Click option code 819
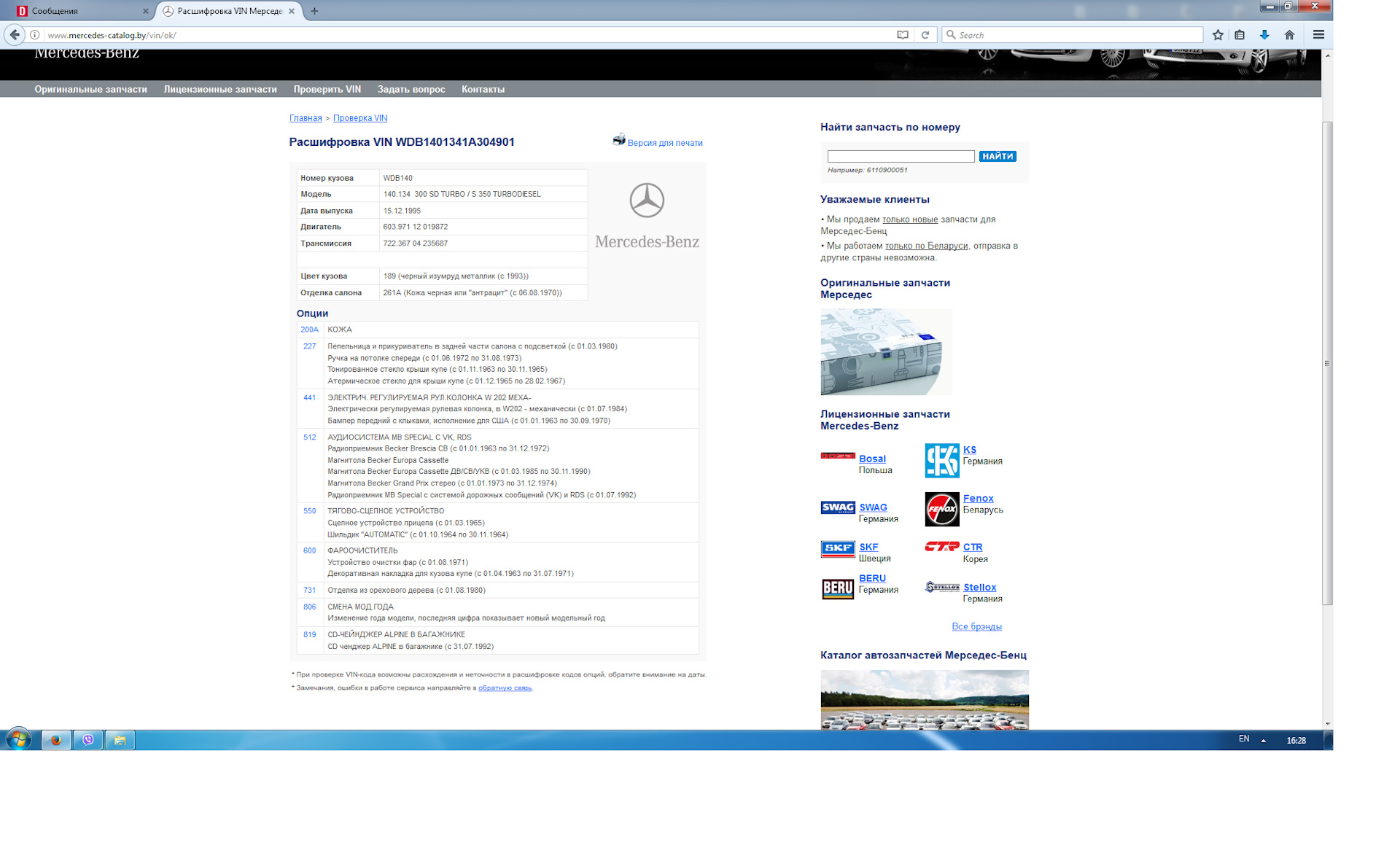The image size is (1400, 845). pos(309,634)
